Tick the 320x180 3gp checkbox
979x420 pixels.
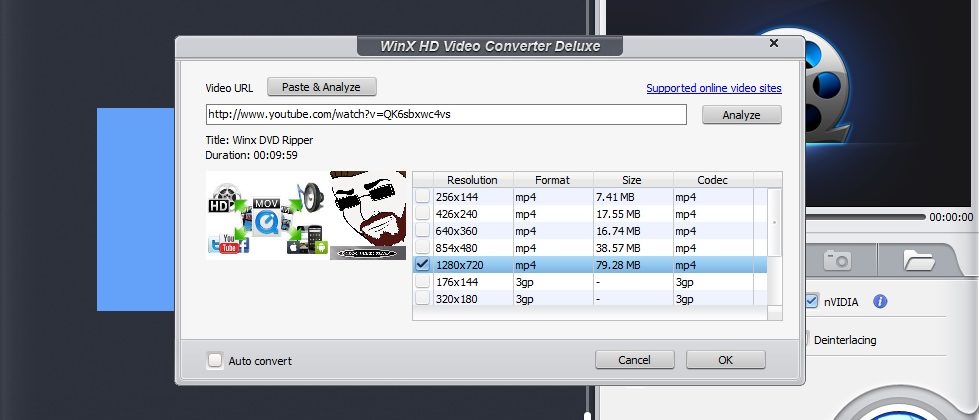(423, 299)
